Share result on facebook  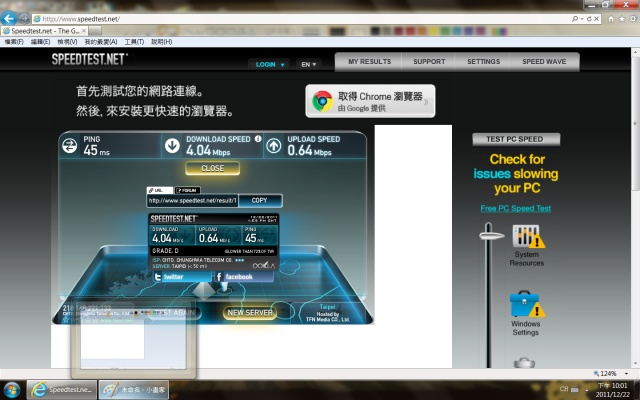[243, 277]
